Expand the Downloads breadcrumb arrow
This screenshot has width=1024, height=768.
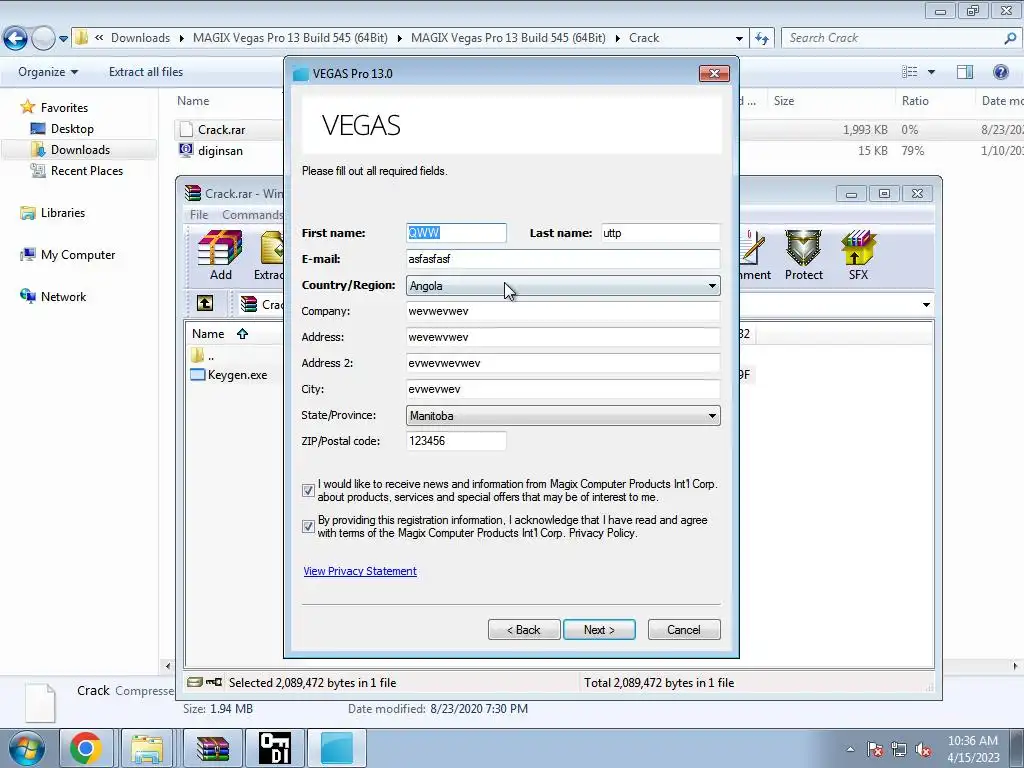click(x=182, y=38)
